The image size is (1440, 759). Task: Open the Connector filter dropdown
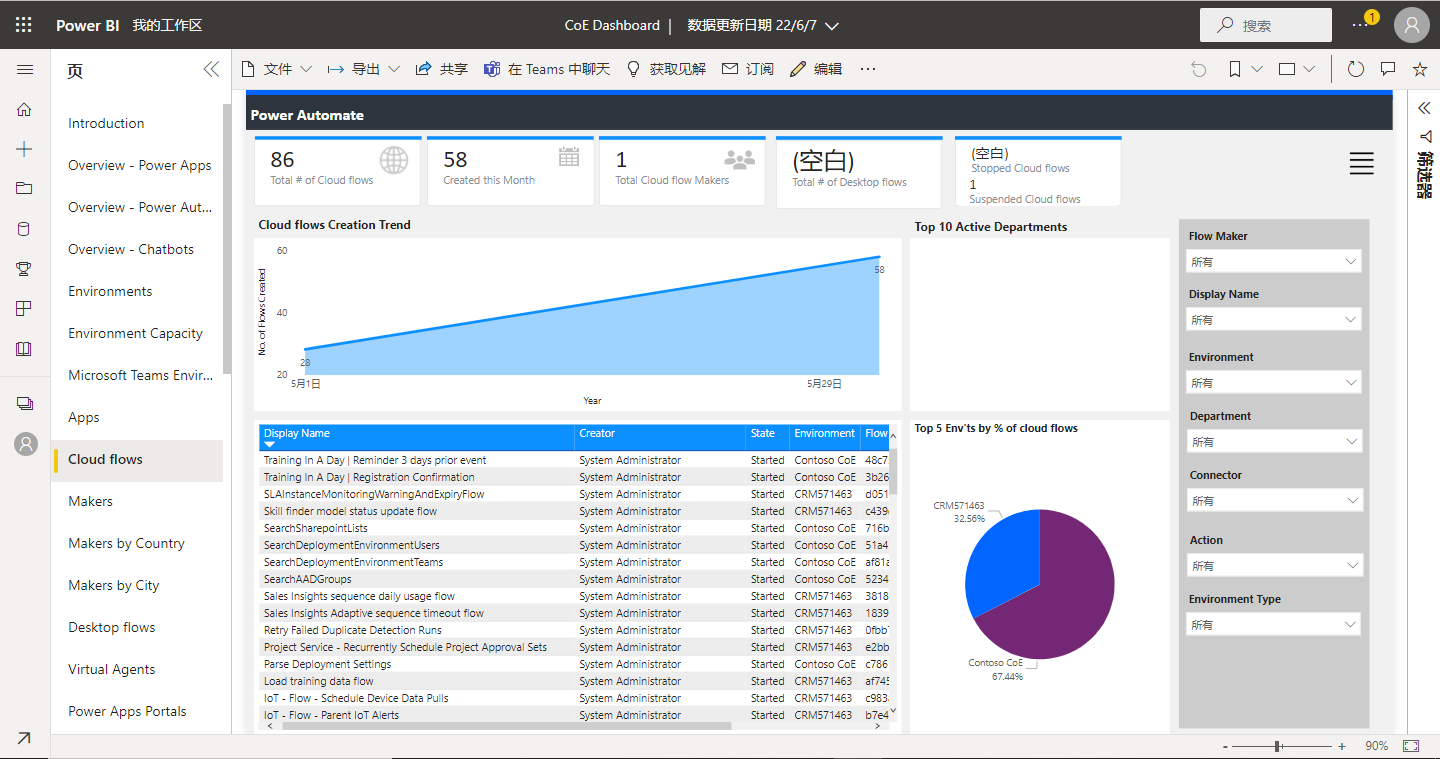click(1274, 500)
